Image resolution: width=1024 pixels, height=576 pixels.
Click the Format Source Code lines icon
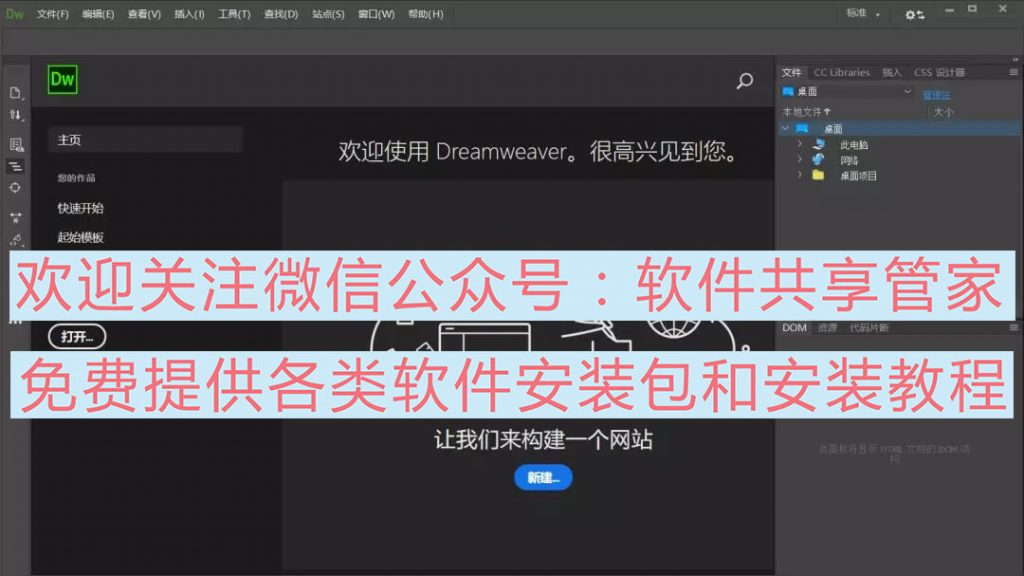(x=16, y=167)
